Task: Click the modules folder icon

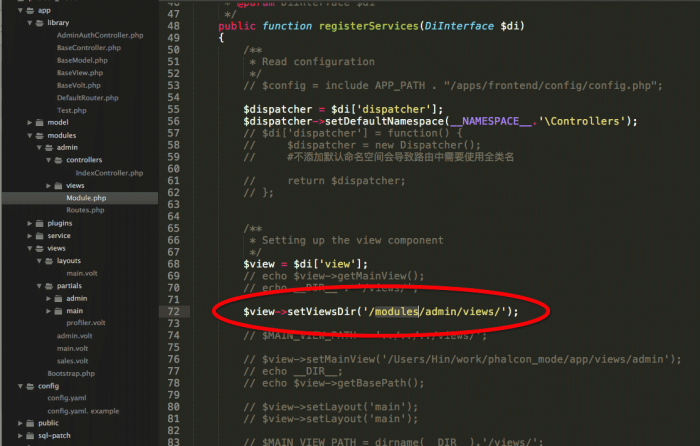Action: pos(39,135)
